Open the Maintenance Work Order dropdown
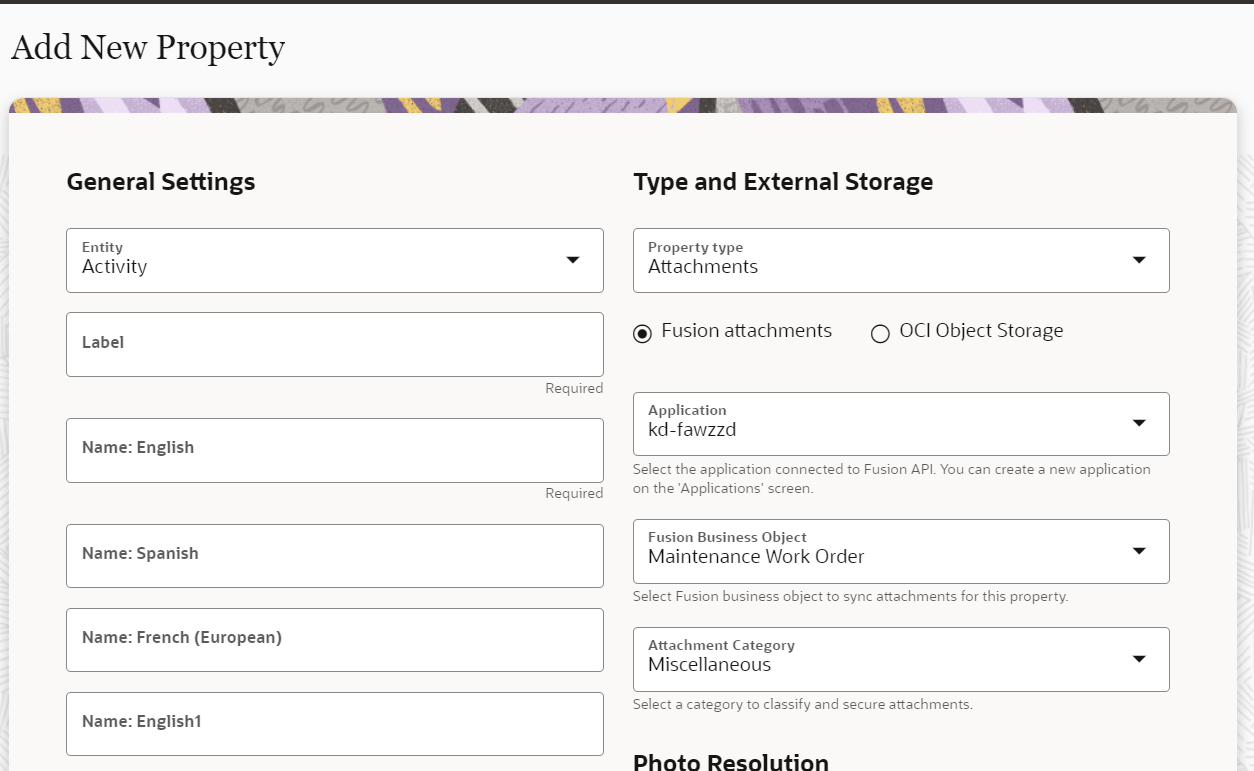 point(880,552)
